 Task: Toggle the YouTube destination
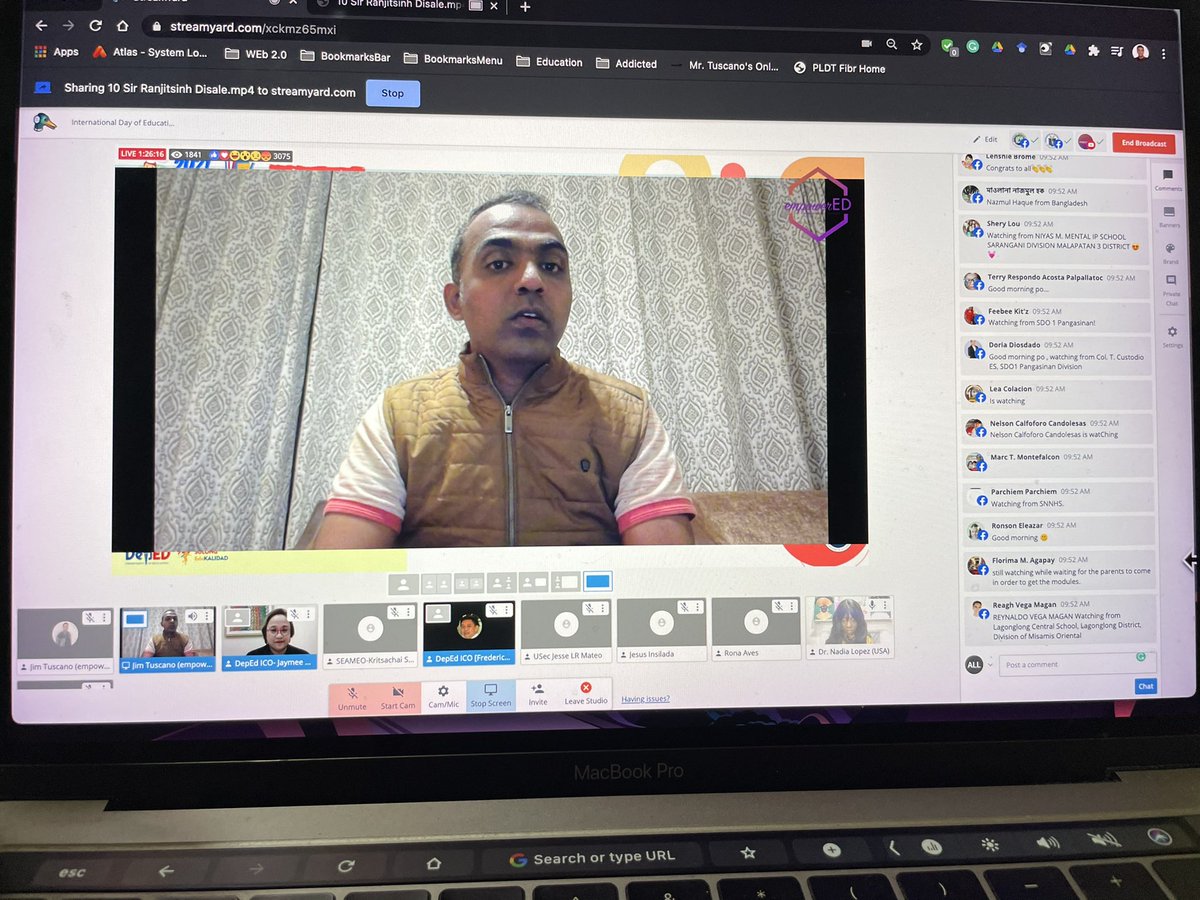coord(1089,143)
